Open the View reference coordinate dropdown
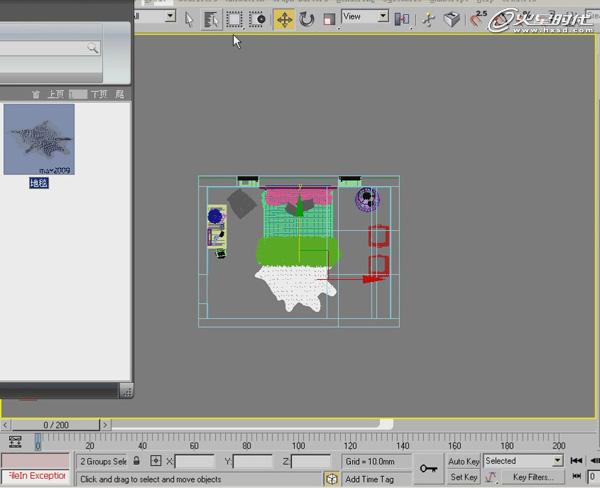 click(x=365, y=17)
